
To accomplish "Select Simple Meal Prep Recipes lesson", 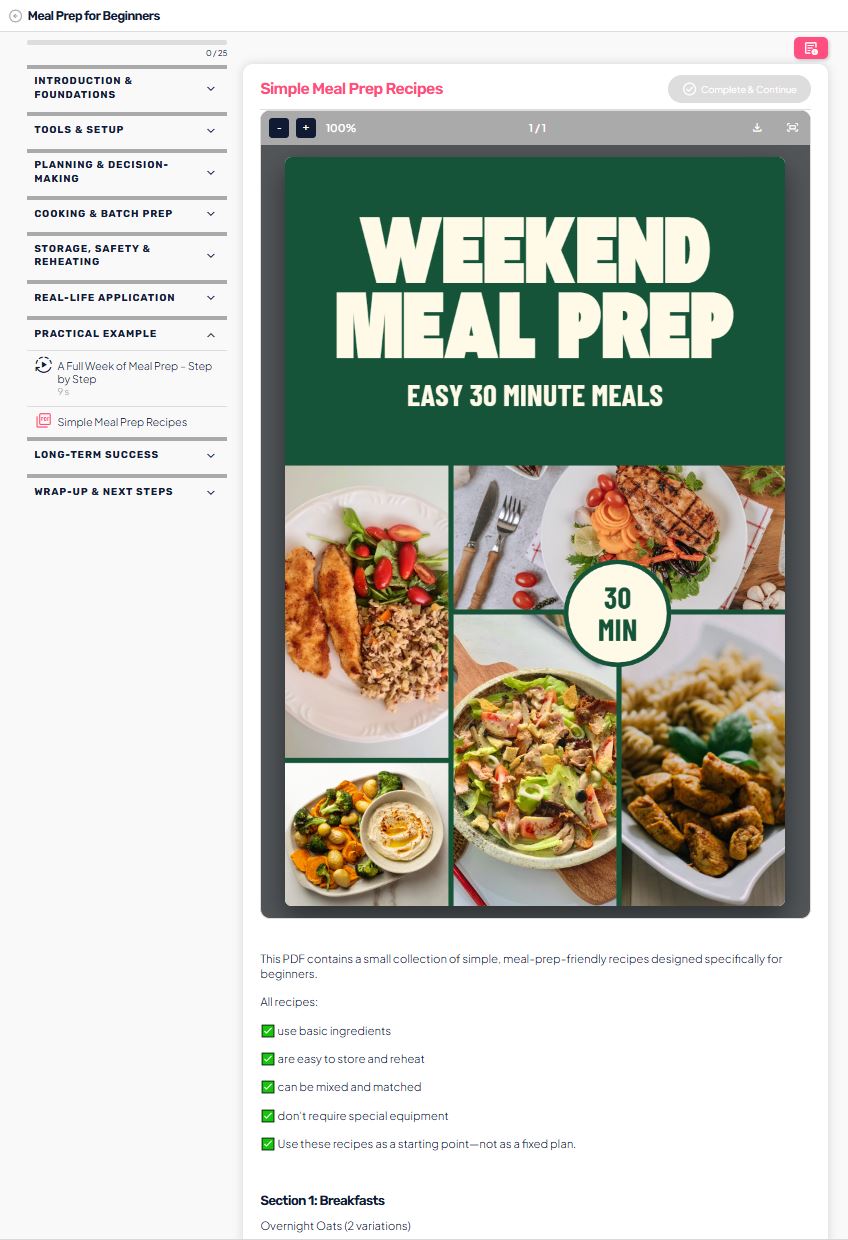I will [122, 422].
